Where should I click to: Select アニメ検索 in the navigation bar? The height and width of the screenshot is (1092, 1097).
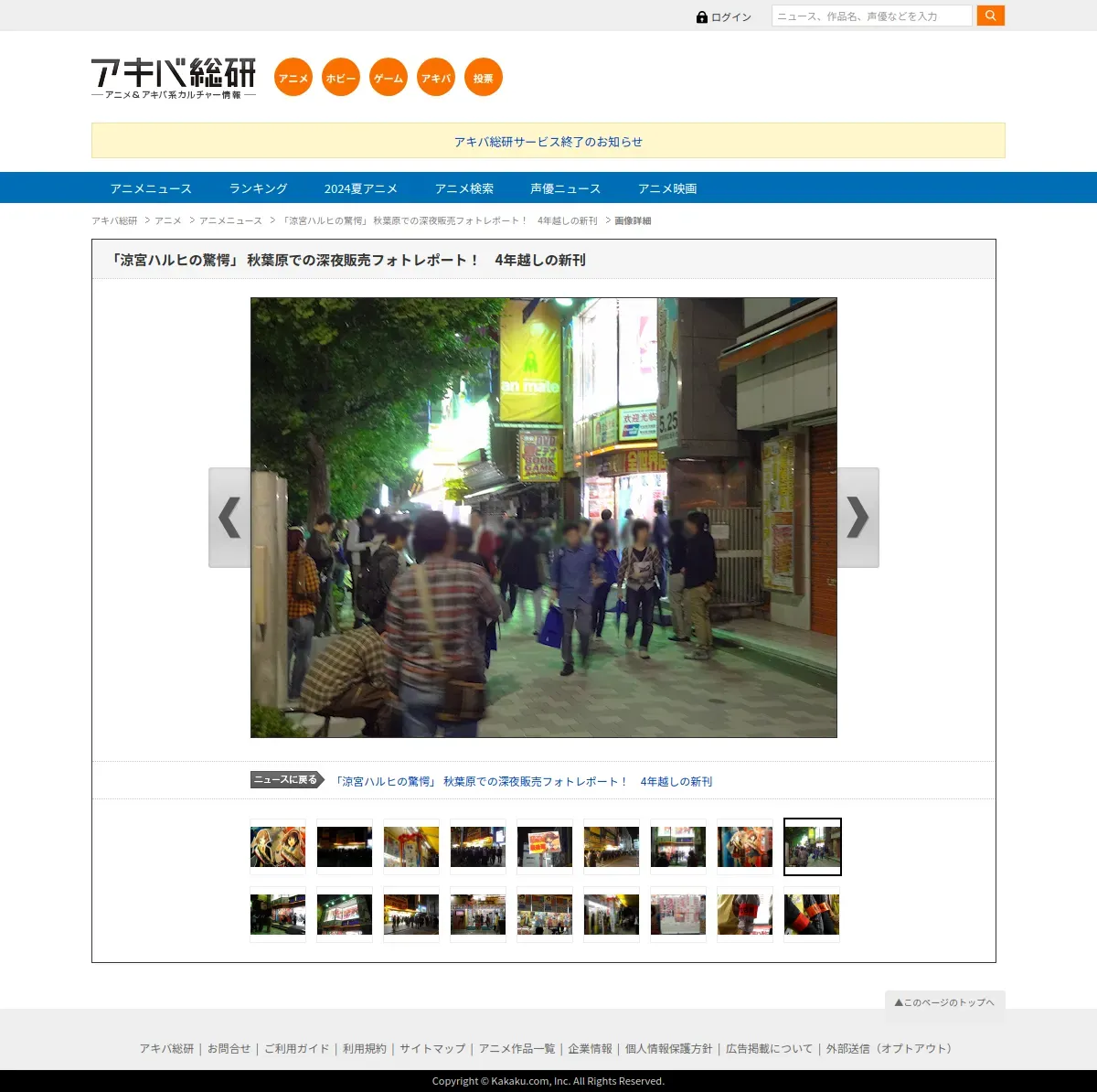click(464, 188)
